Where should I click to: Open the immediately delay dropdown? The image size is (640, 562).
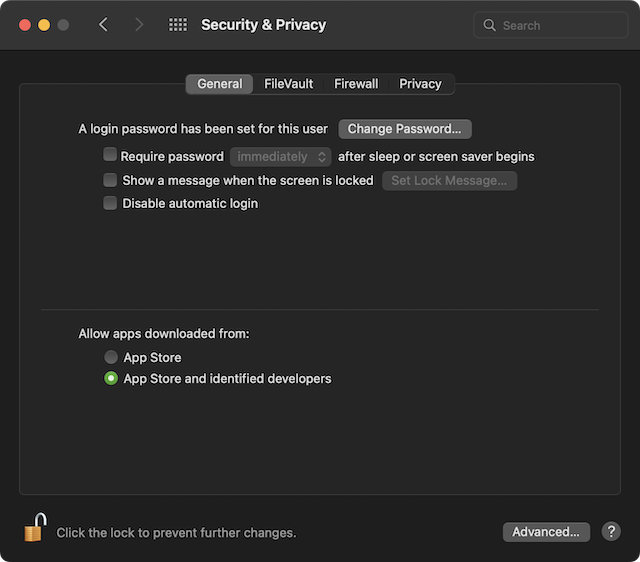[280, 156]
